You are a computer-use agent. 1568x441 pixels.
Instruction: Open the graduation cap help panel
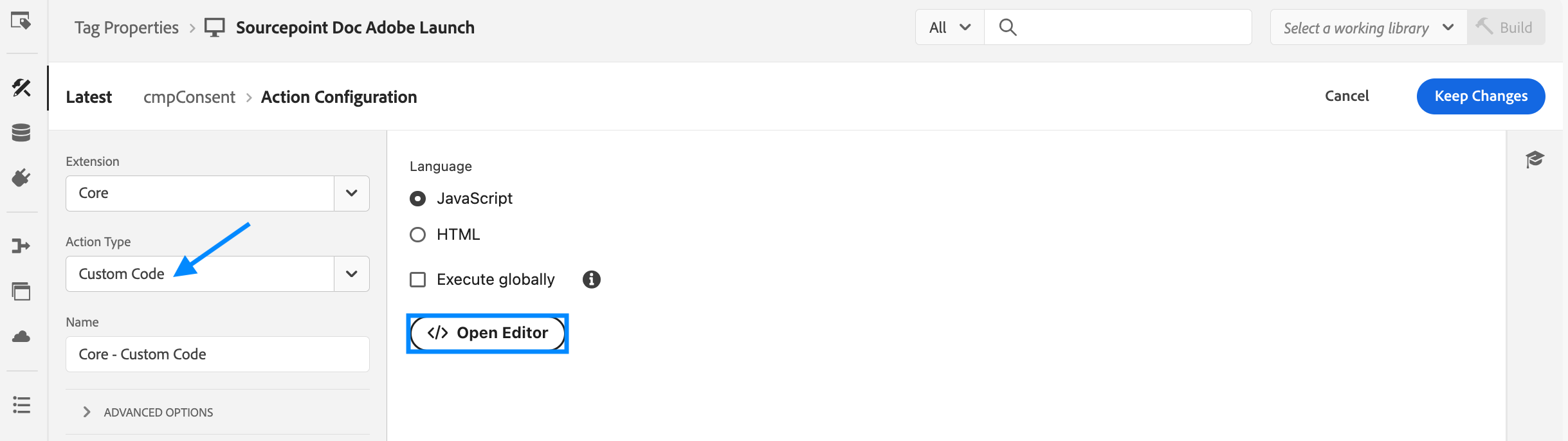[x=1535, y=159]
